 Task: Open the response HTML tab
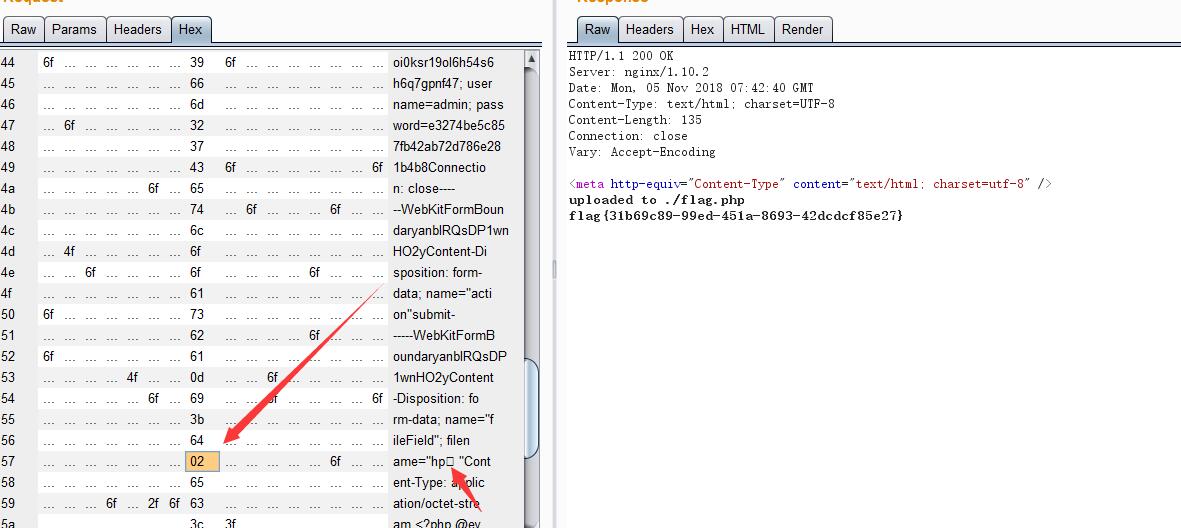click(x=747, y=29)
